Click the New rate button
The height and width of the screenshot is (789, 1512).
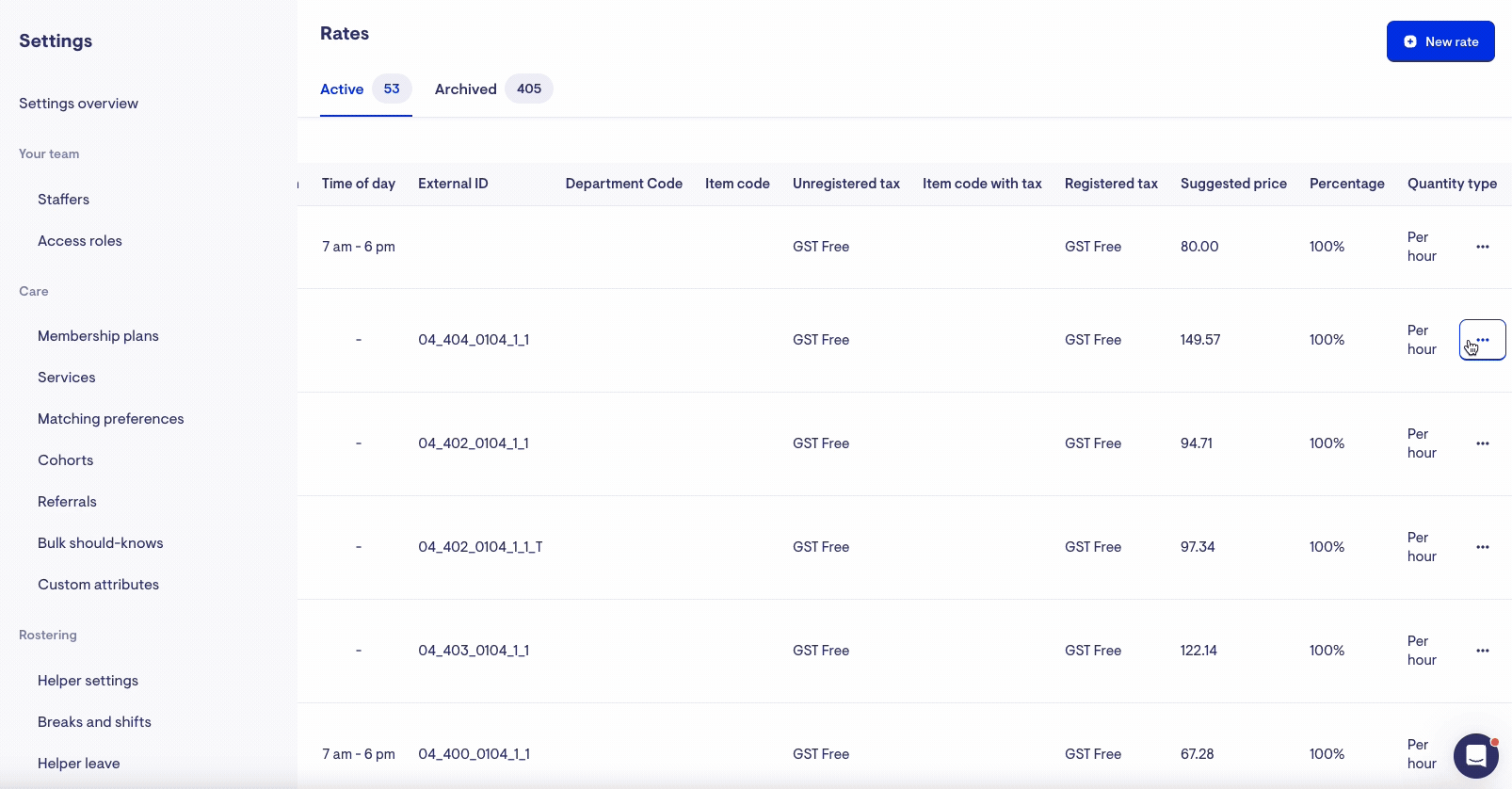click(1440, 41)
